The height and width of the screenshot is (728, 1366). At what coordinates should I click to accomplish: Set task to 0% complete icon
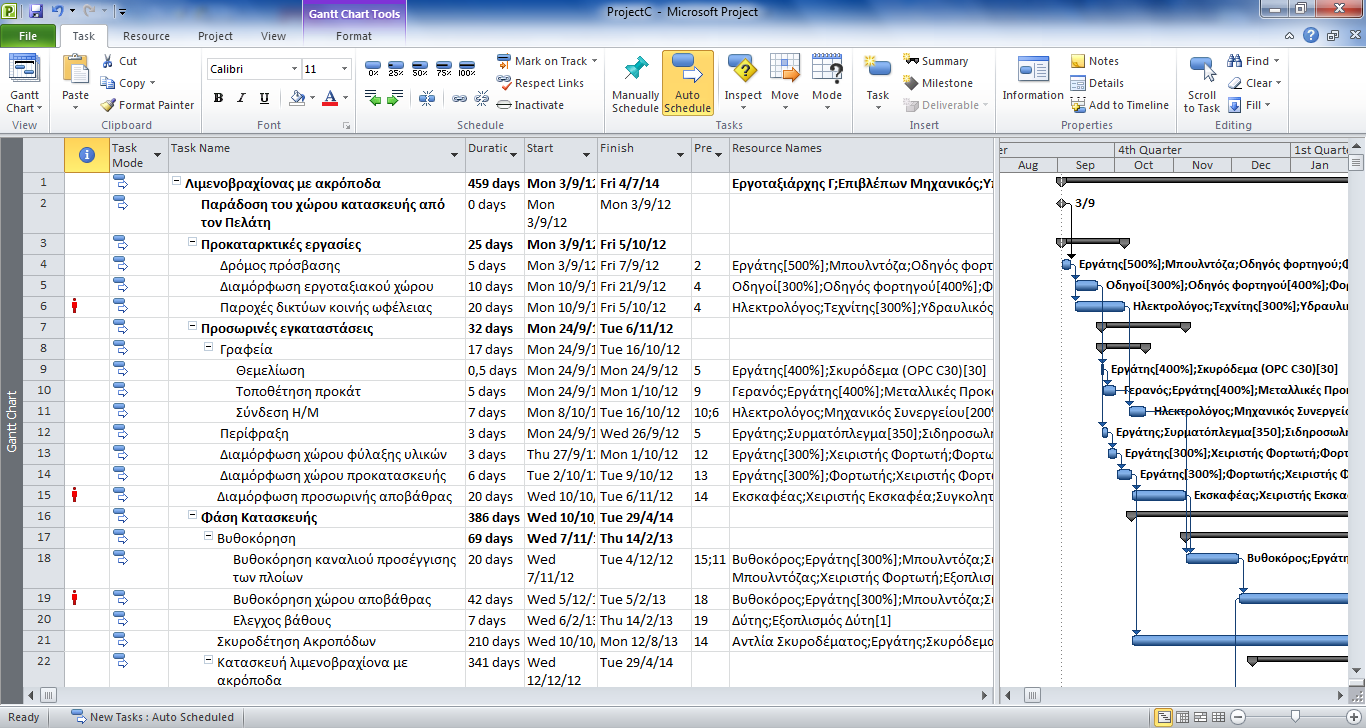373,68
